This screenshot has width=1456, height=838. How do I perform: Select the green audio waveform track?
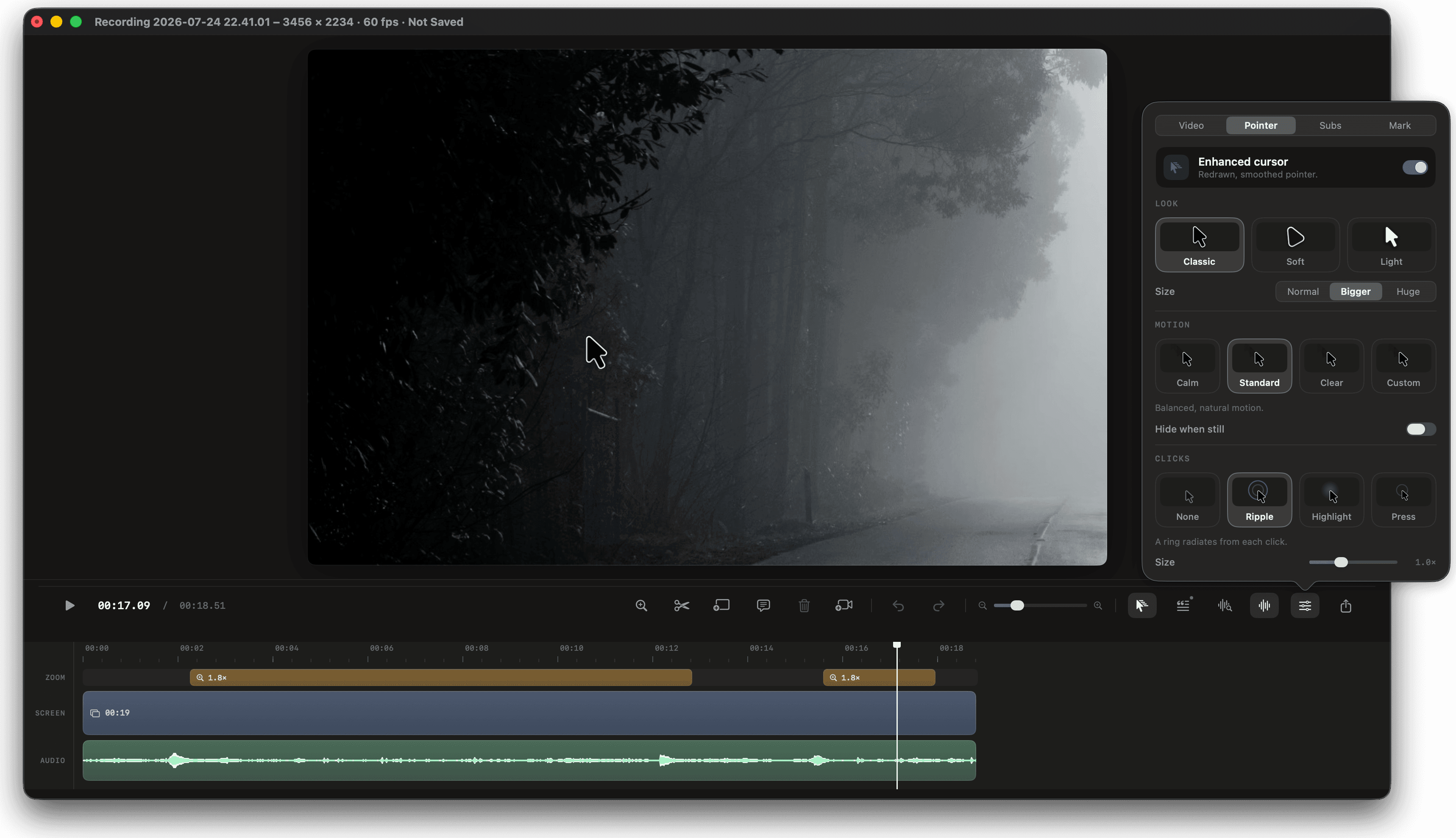click(529, 761)
